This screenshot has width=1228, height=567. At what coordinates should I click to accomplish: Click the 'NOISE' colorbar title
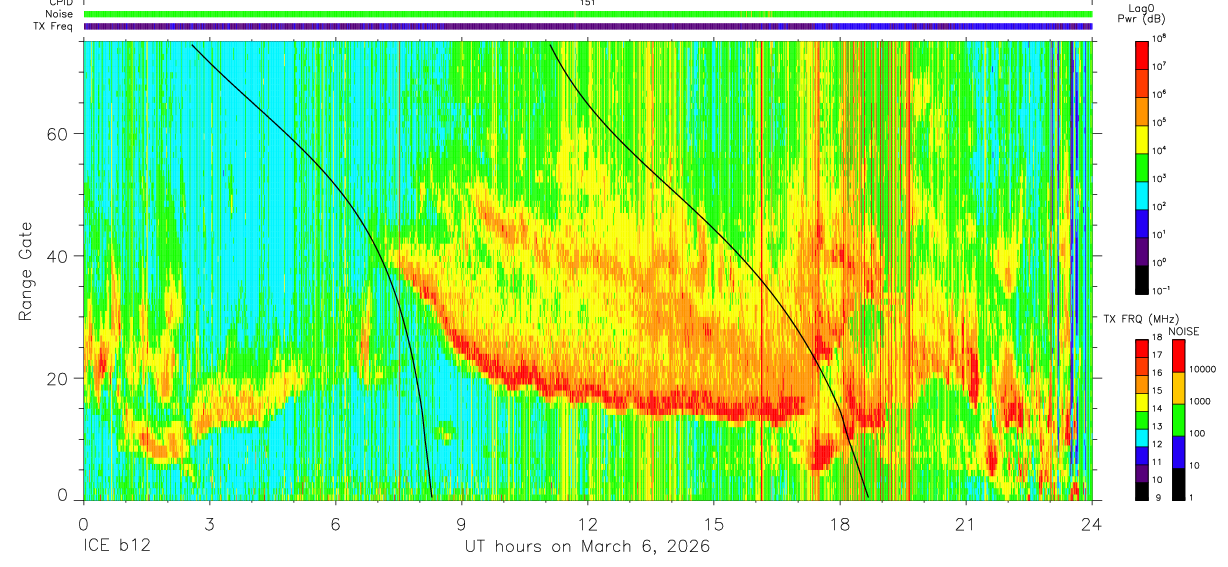click(1183, 331)
